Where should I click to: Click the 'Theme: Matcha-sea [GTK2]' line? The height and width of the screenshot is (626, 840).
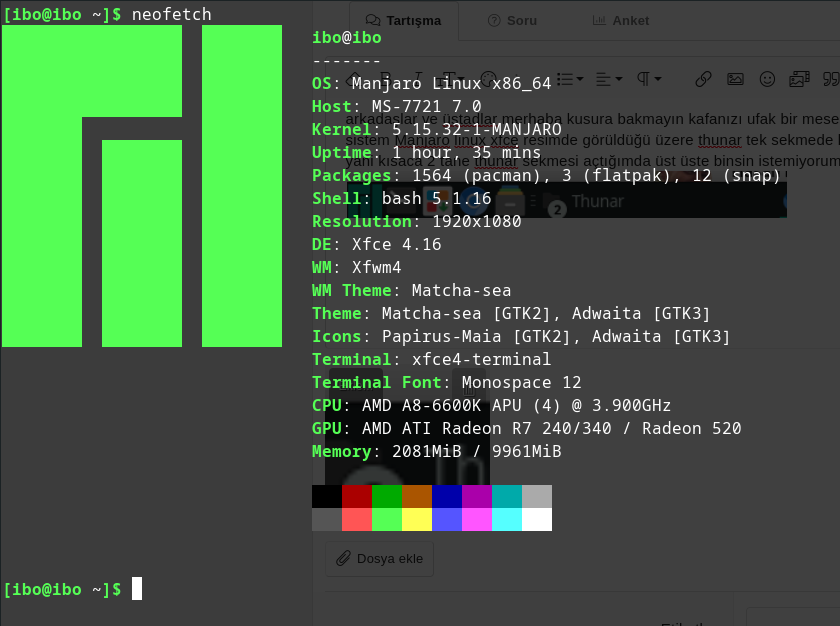tap(512, 314)
